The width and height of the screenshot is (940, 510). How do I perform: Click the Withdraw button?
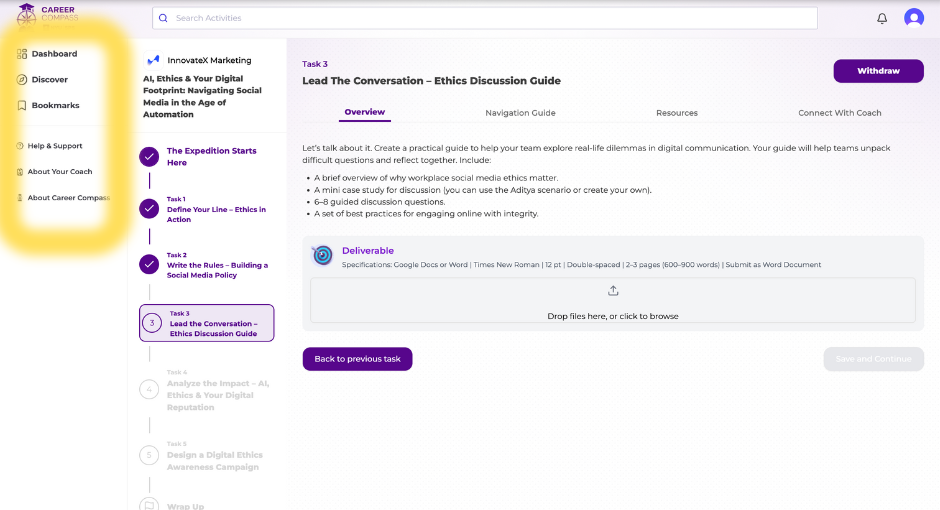pos(878,71)
